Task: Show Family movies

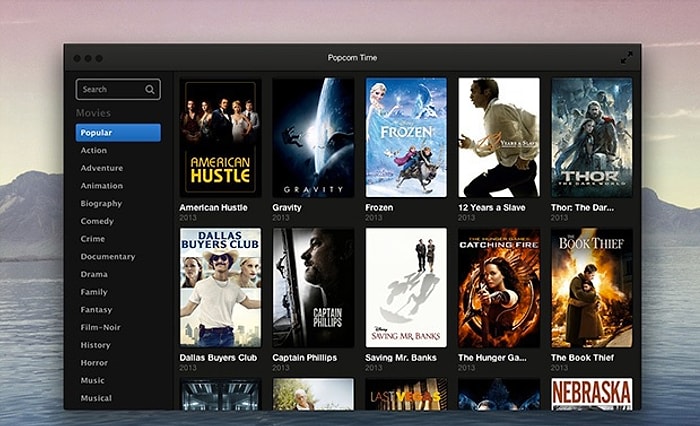Action: (94, 292)
